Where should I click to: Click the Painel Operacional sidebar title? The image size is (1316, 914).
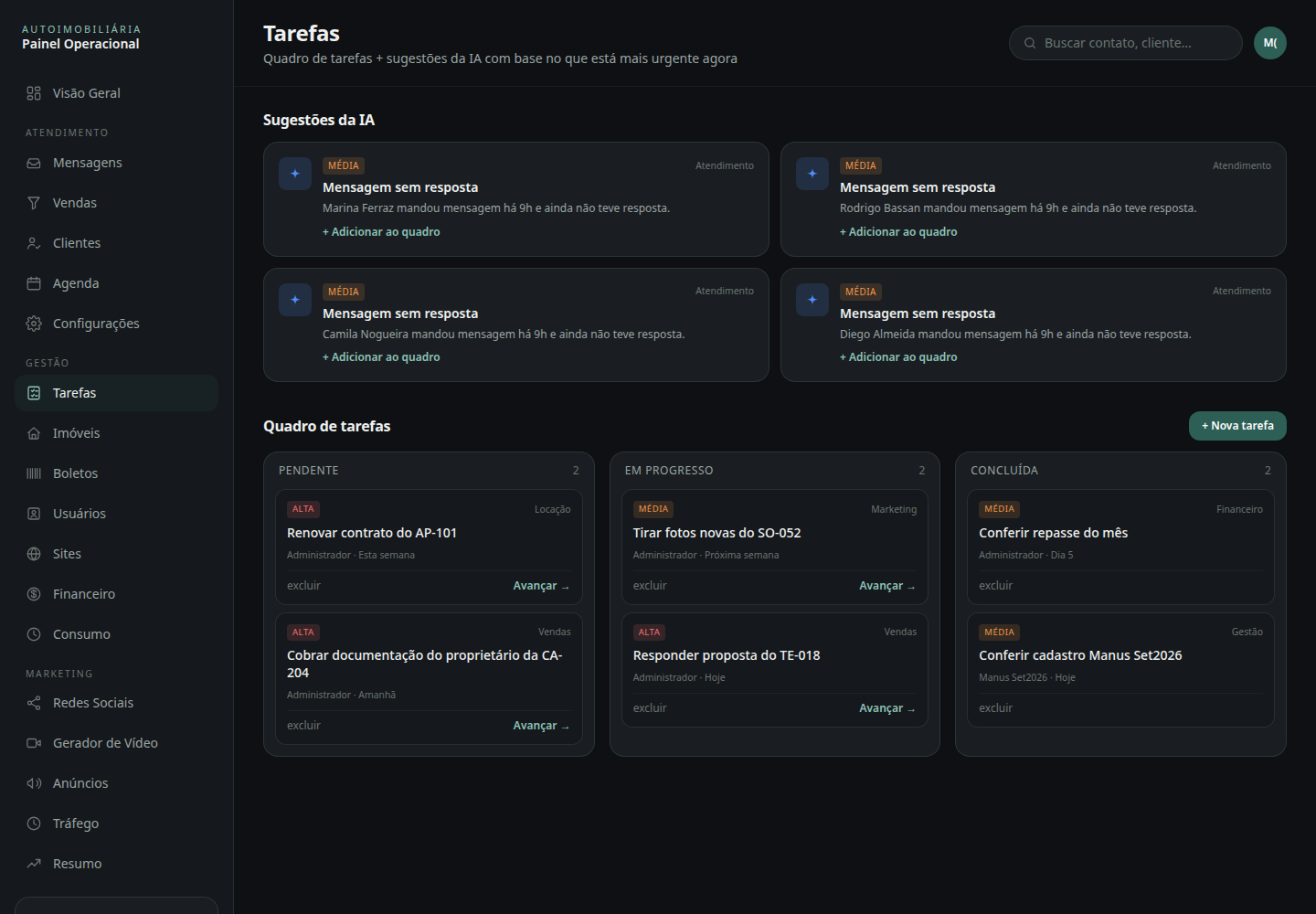pyautogui.click(x=80, y=44)
